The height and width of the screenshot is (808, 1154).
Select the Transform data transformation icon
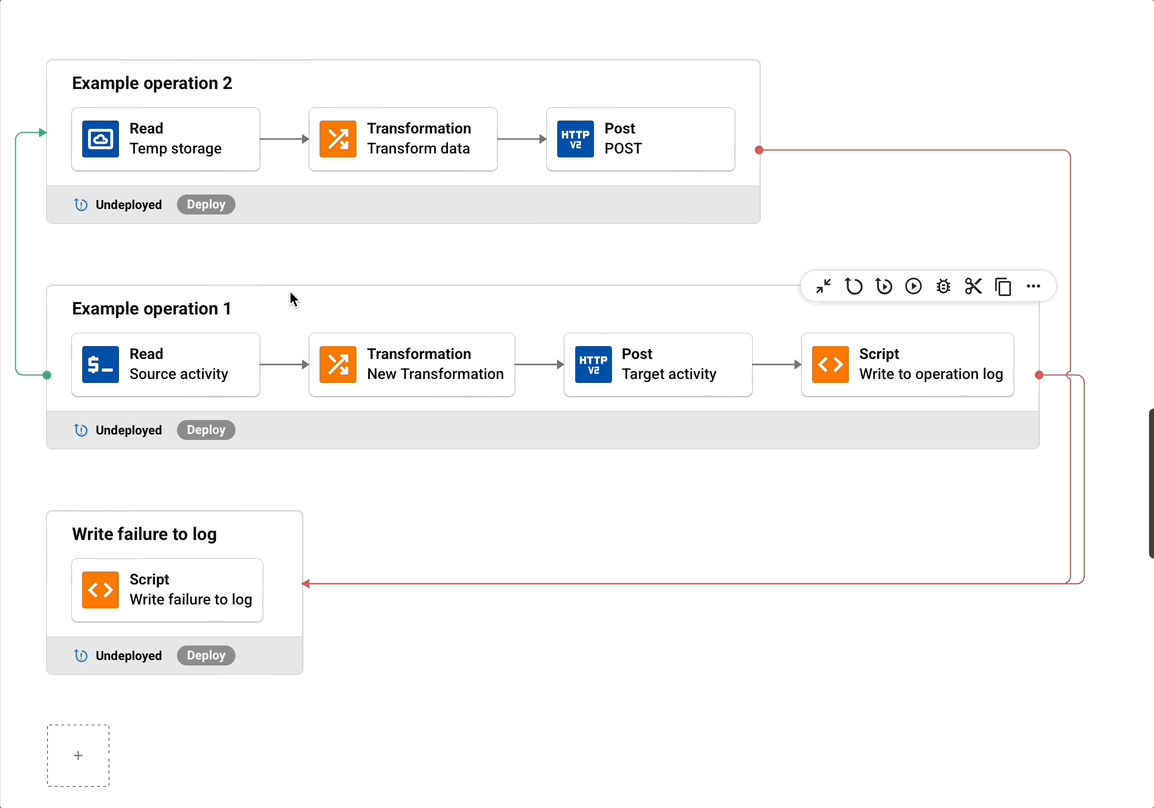tap(338, 139)
